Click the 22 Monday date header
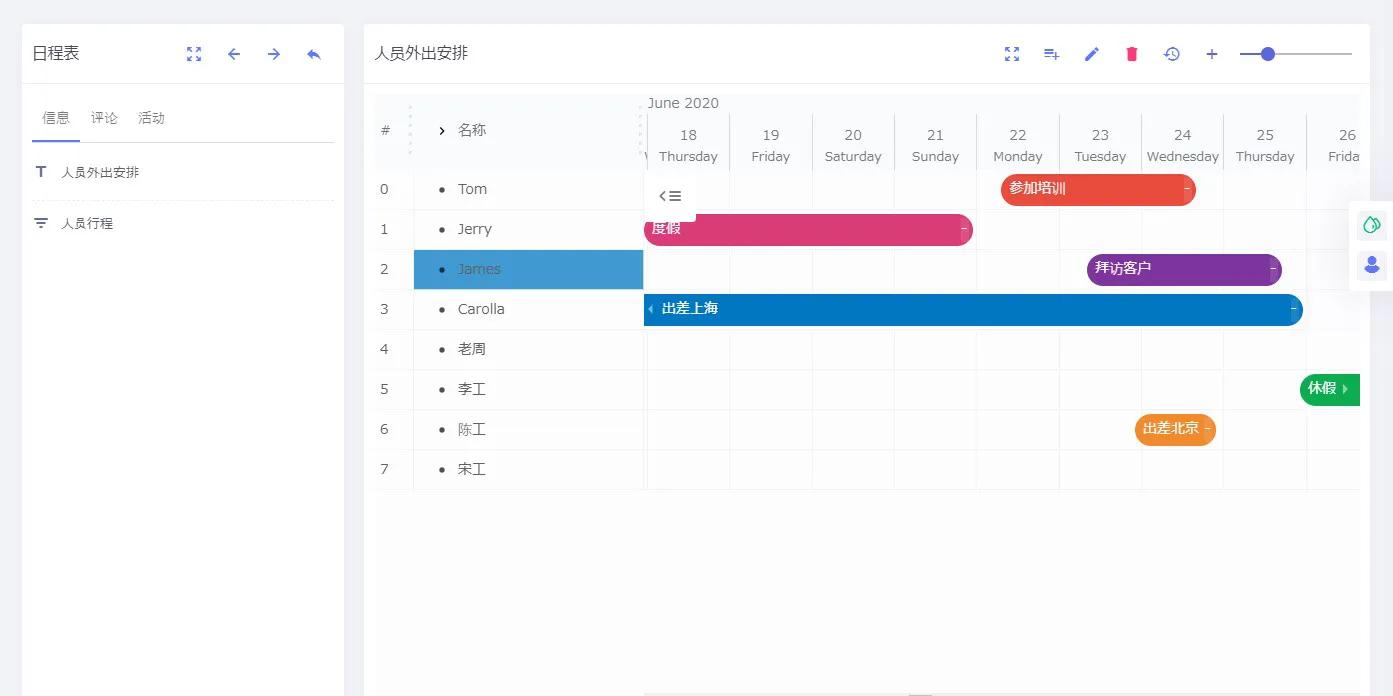1393x696 pixels. 1018,145
